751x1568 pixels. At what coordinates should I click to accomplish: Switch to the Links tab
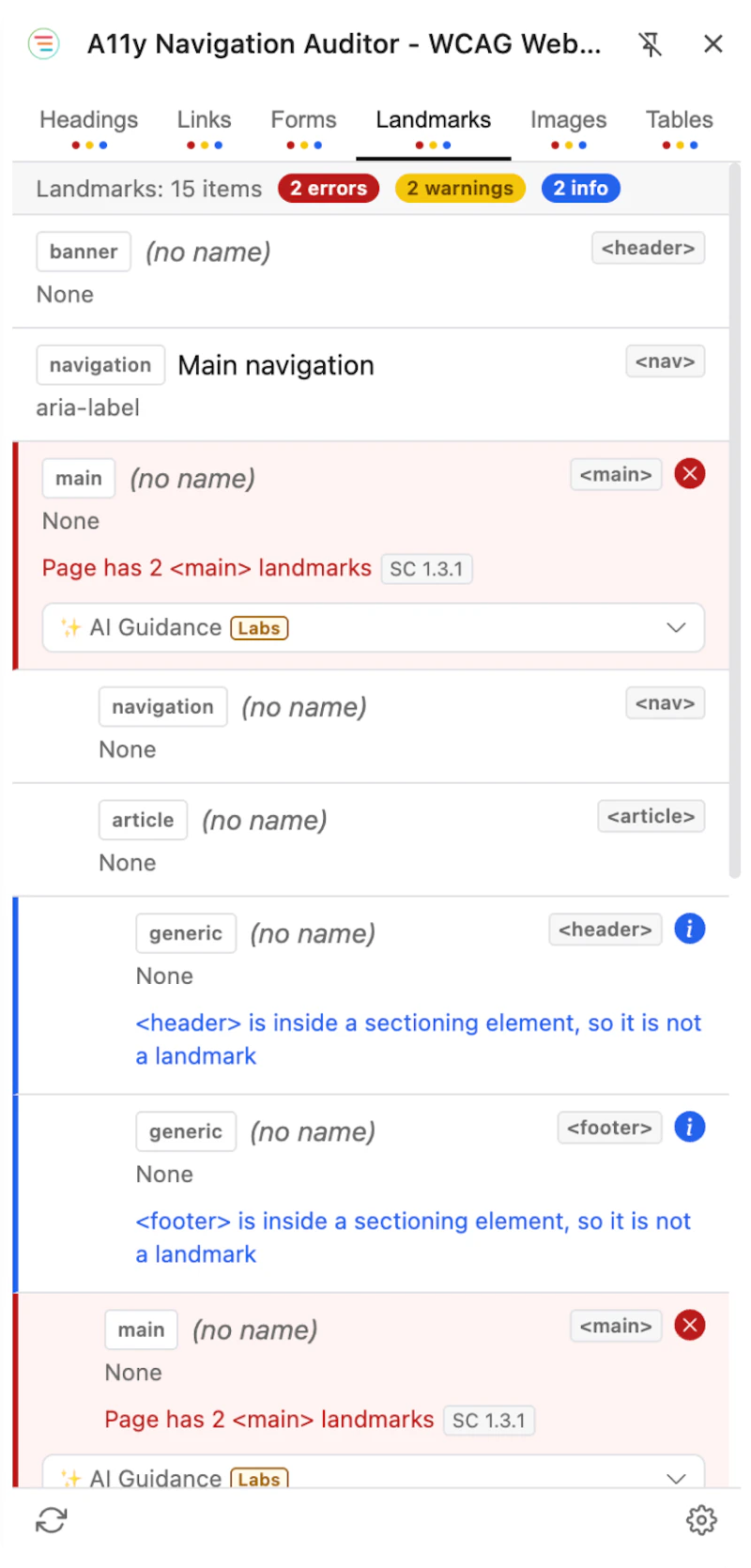pos(204,129)
